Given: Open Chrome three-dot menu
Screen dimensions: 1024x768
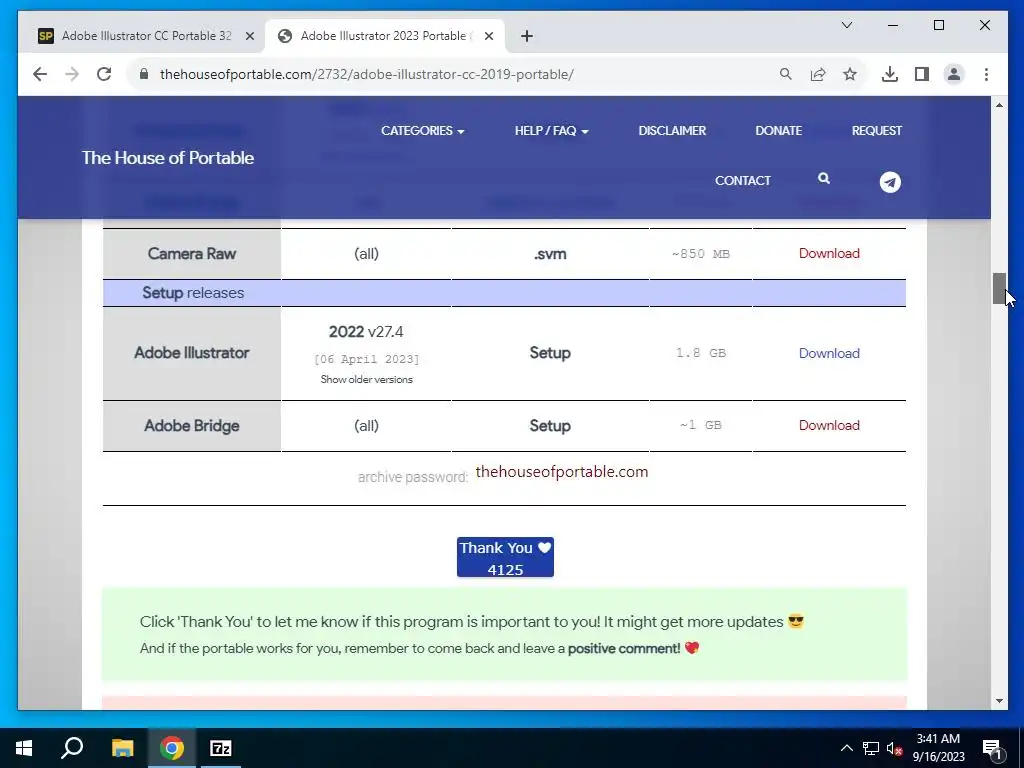Looking at the screenshot, I should point(986,74).
